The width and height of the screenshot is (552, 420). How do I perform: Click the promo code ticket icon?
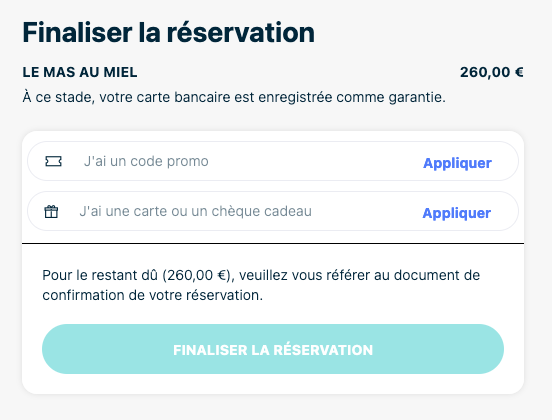click(54, 161)
